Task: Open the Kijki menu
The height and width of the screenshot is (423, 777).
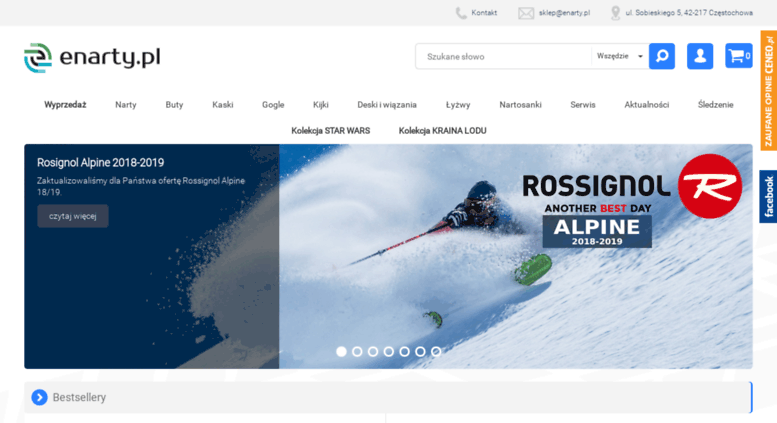Action: (x=321, y=105)
